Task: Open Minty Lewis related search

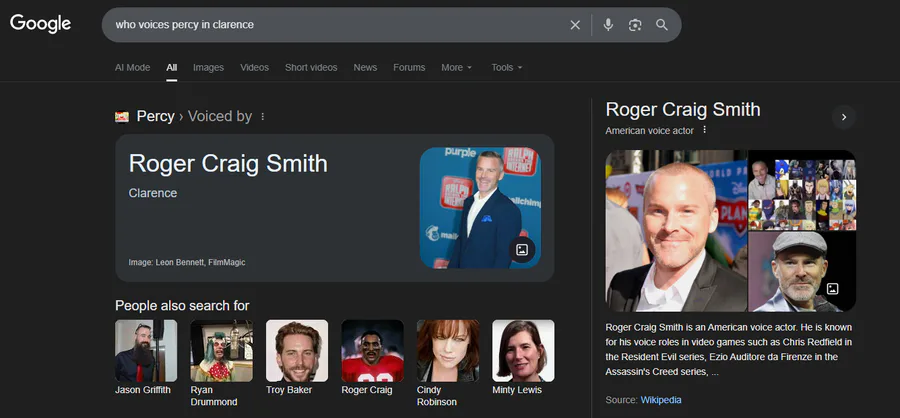Action: tap(523, 357)
